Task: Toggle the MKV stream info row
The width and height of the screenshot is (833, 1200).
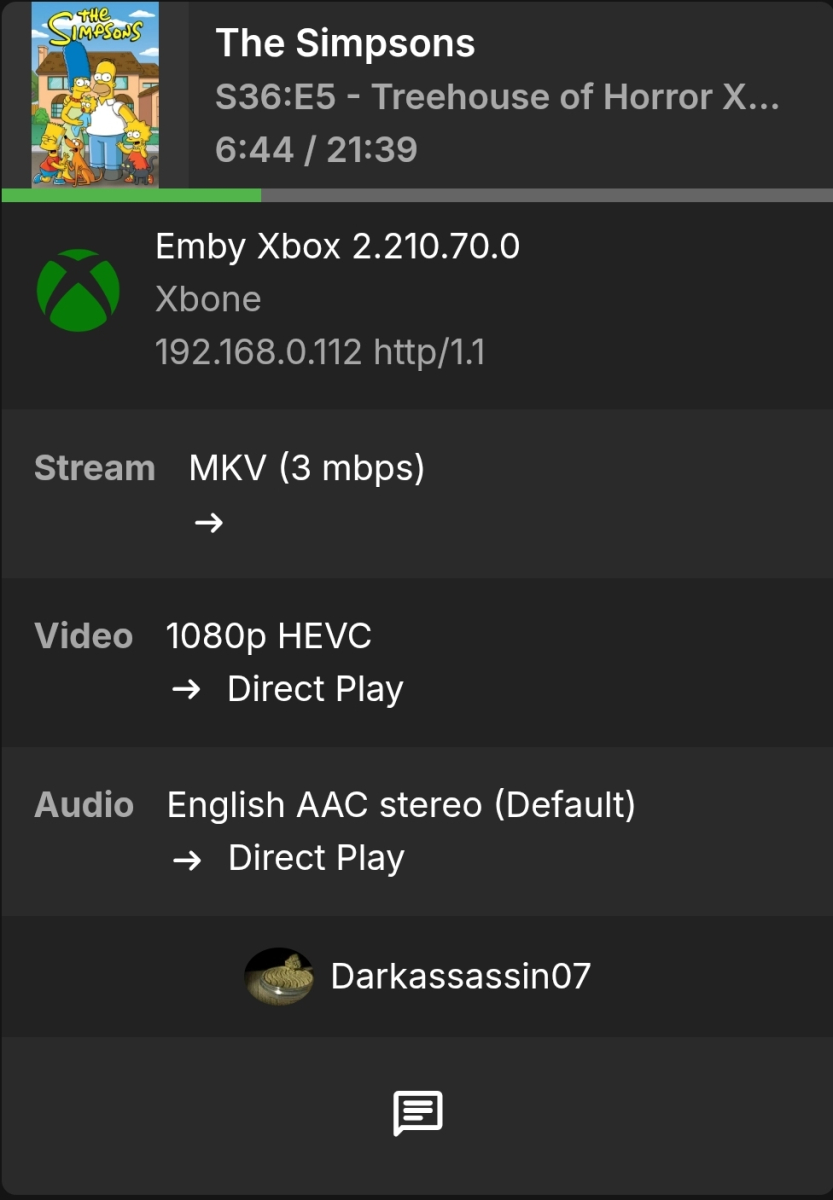Action: [305, 468]
